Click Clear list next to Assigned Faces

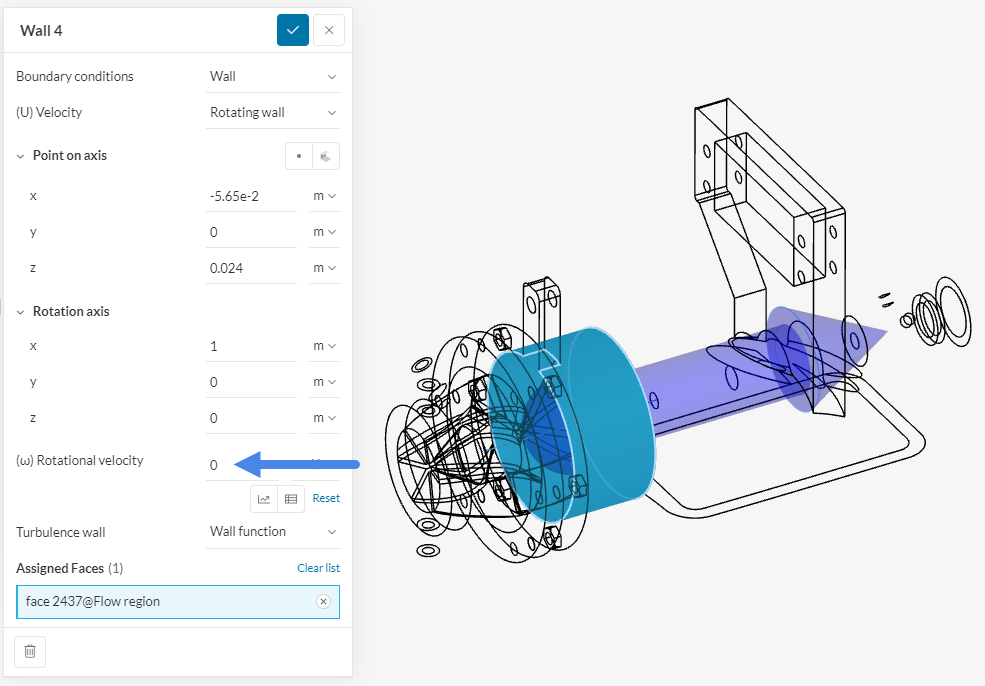point(318,567)
